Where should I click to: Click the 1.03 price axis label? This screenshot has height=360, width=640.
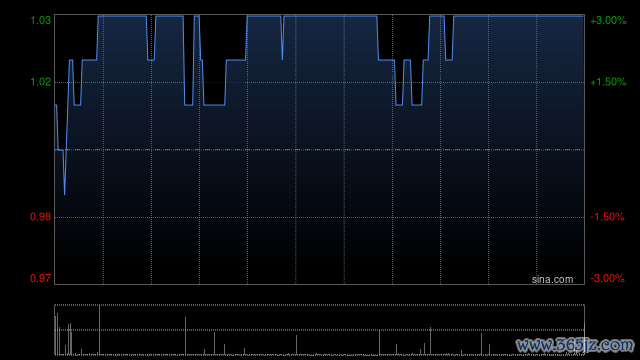click(41, 20)
